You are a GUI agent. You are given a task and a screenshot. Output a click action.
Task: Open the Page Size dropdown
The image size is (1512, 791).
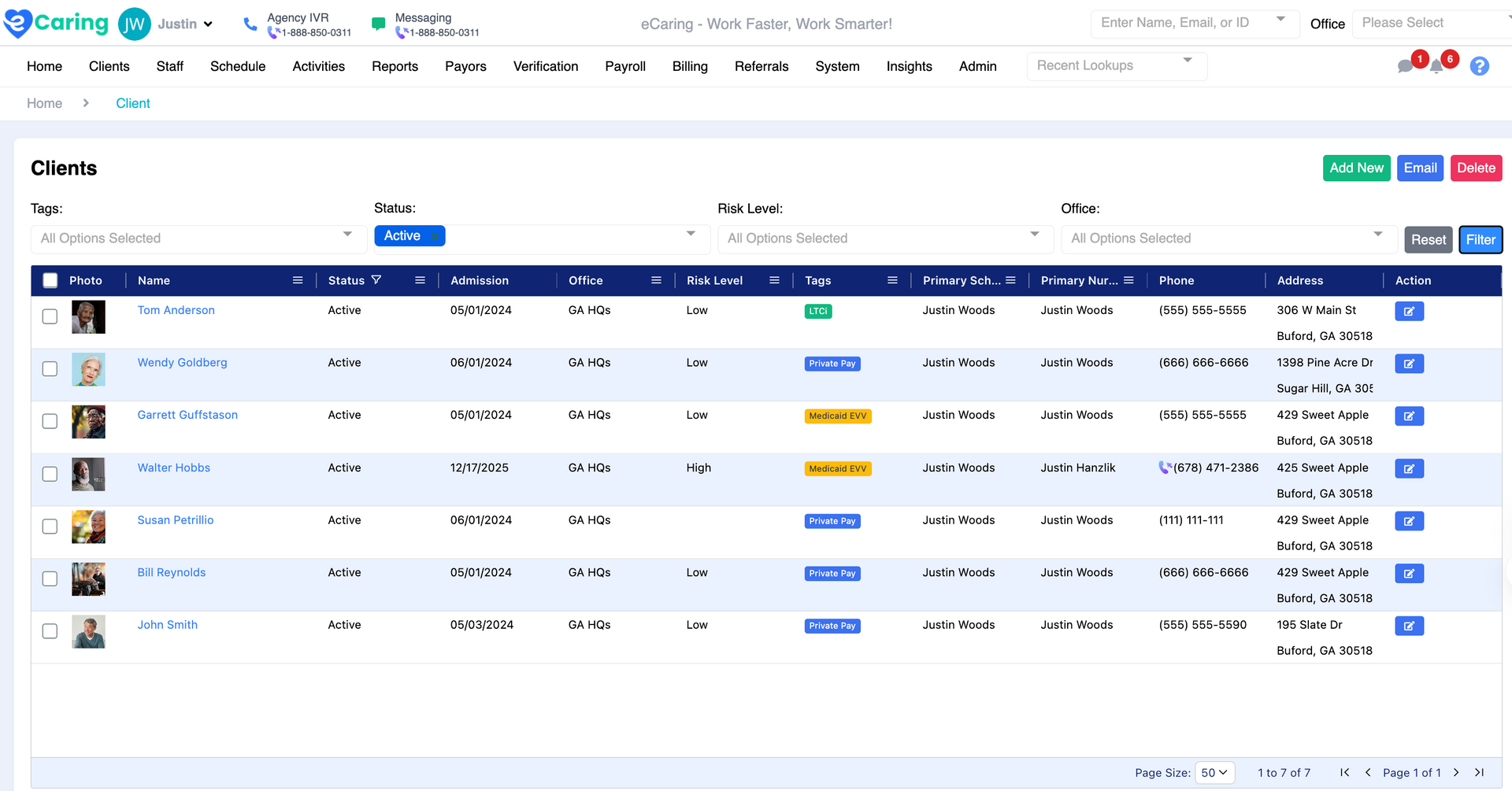[x=1214, y=773]
